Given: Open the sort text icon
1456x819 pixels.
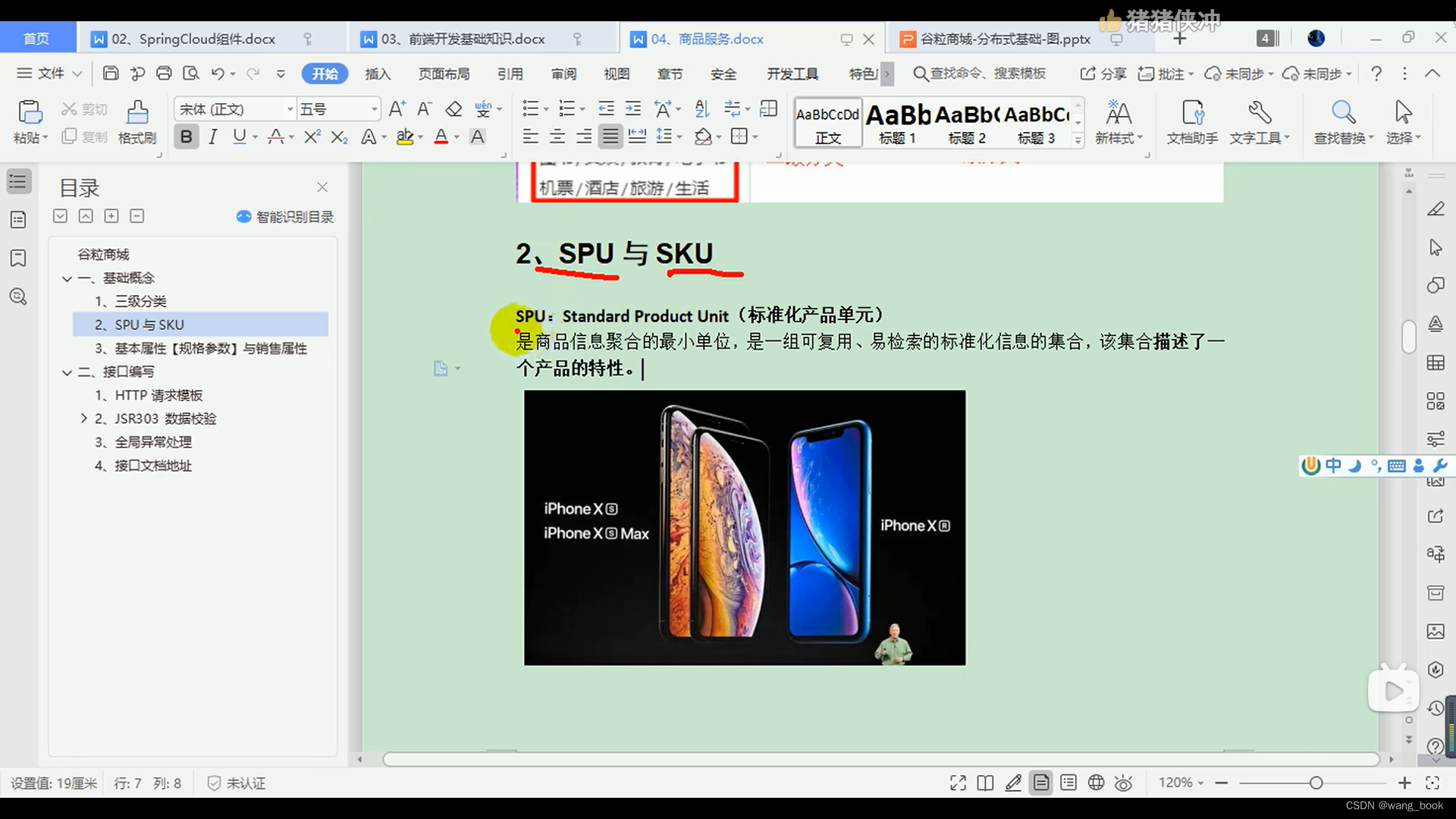Looking at the screenshot, I should (702, 109).
